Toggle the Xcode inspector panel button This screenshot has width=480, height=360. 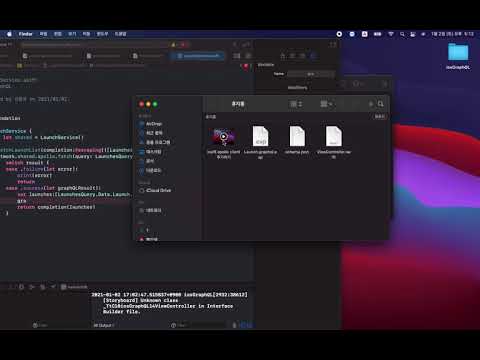(333, 44)
